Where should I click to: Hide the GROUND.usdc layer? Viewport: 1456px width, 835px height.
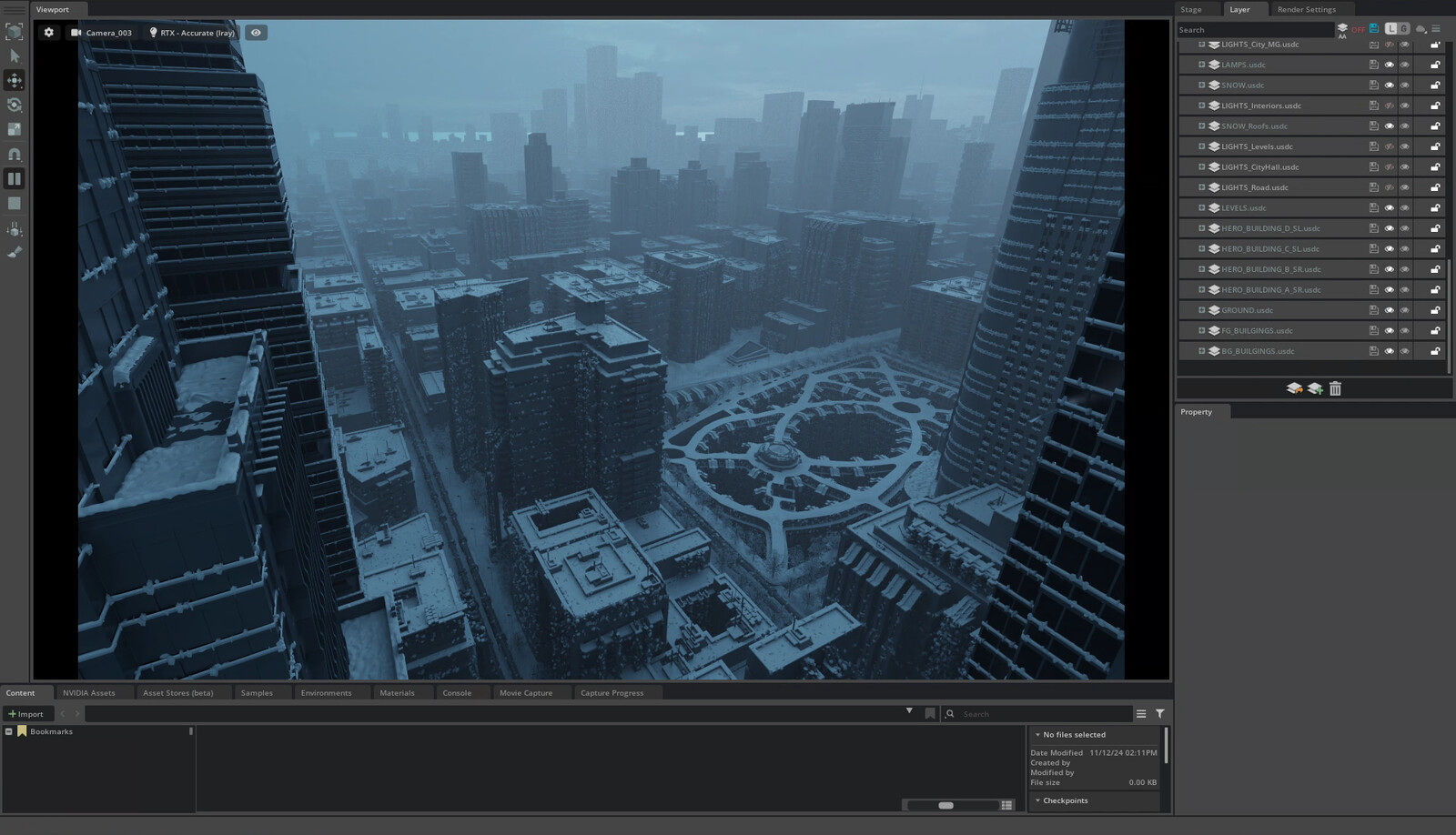pos(1390,310)
